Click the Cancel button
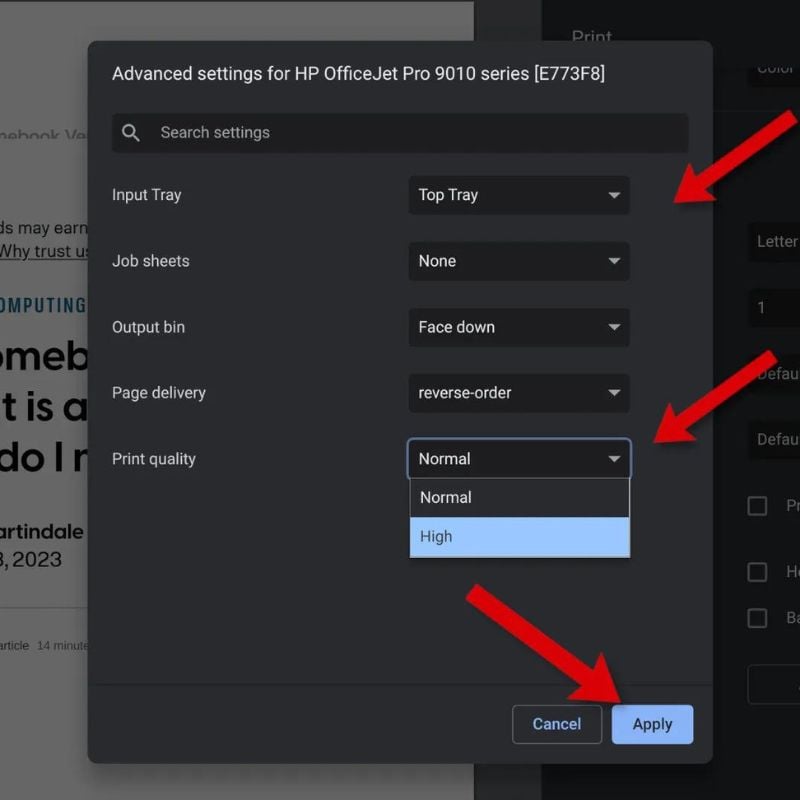Image resolution: width=800 pixels, height=800 pixels. [557, 724]
